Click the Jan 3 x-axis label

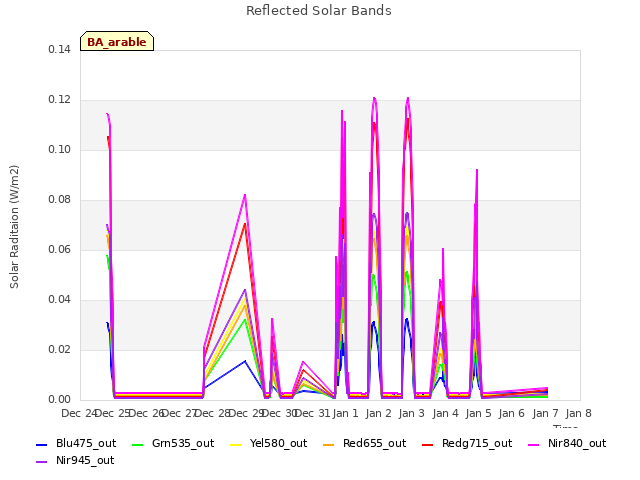(x=411, y=413)
